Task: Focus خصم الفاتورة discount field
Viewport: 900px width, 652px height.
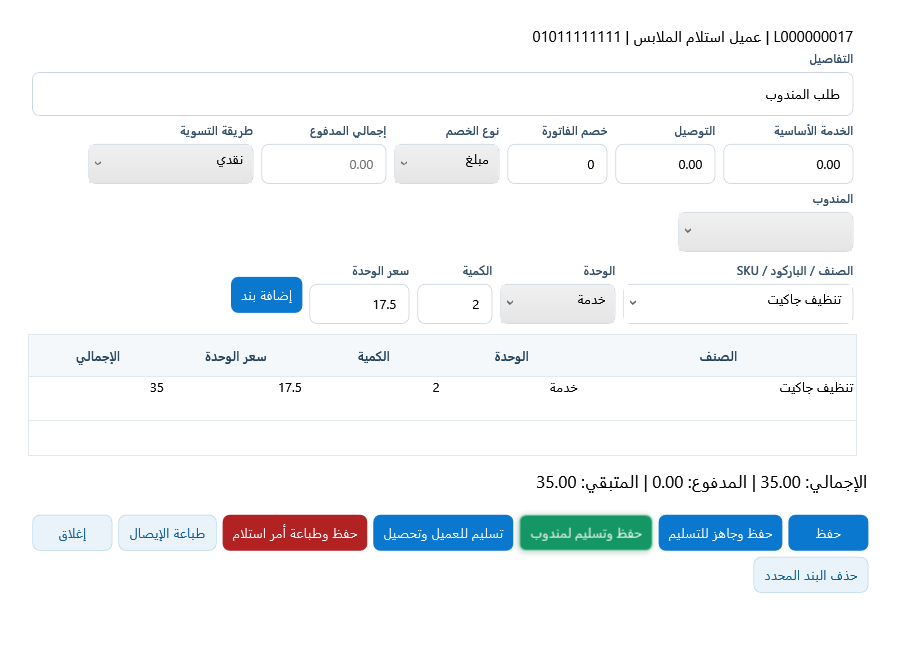Action: 557,164
